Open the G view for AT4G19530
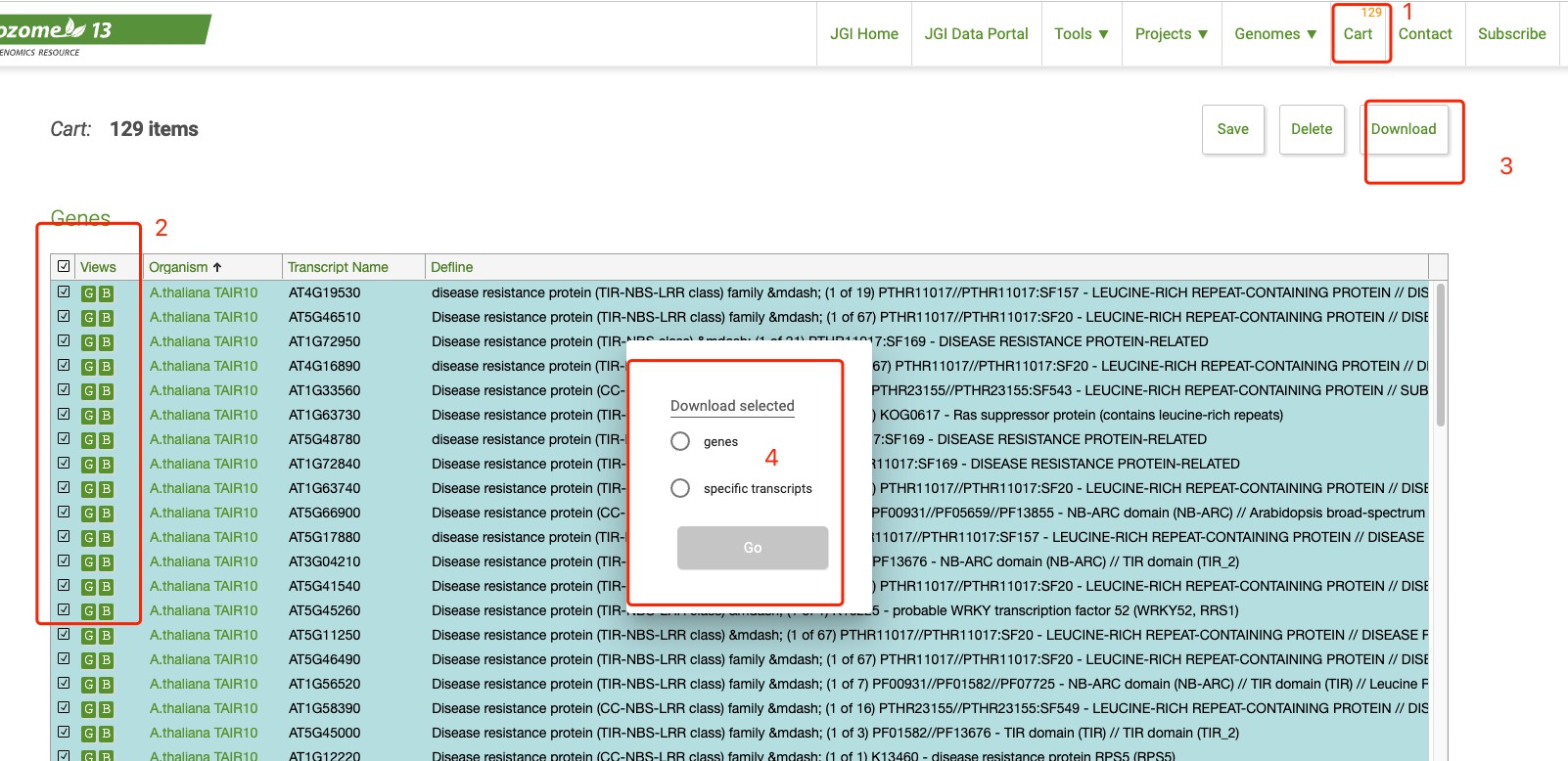This screenshot has height=761, width=1568. 88,293
